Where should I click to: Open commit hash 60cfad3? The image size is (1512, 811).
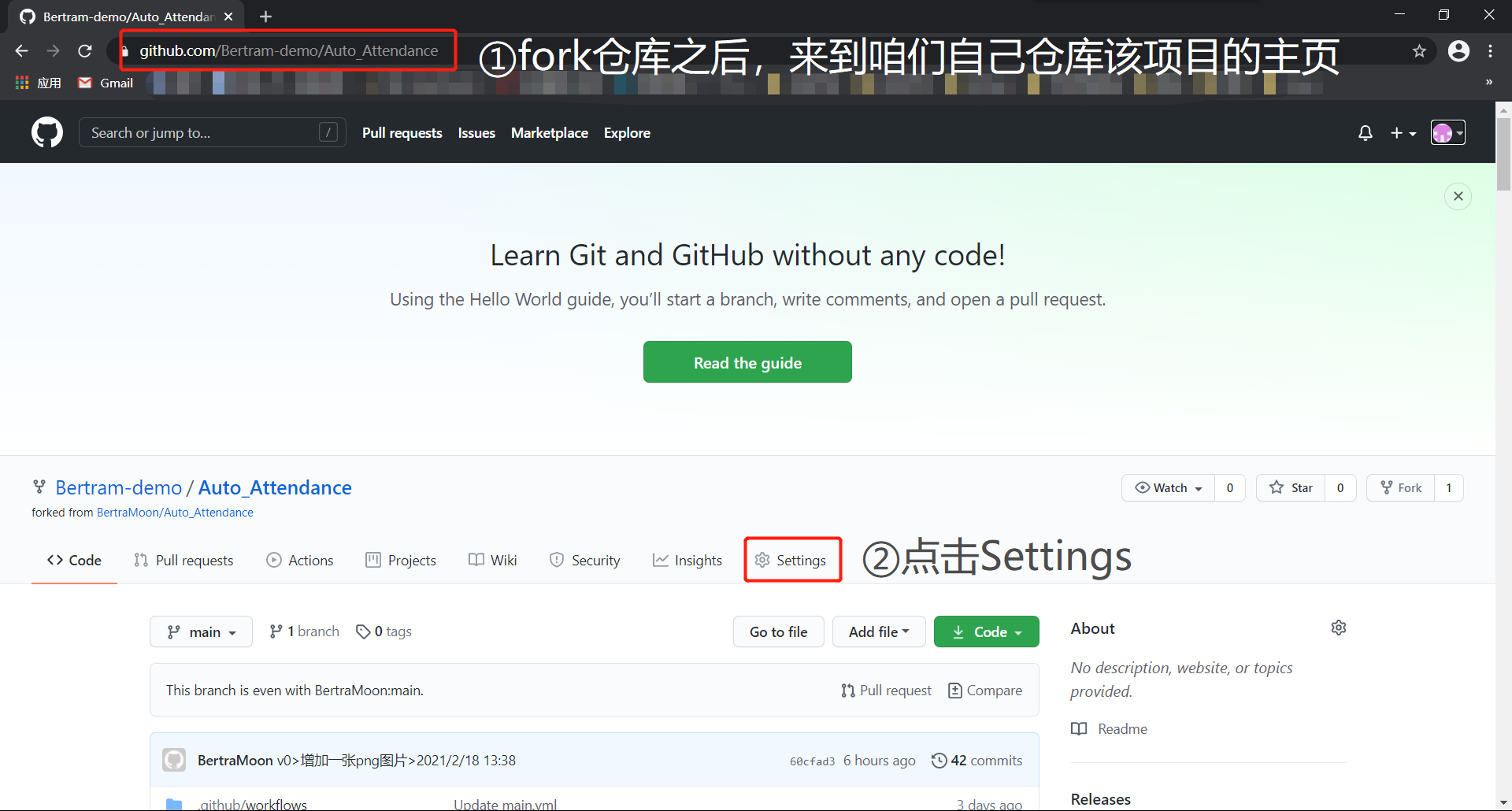[812, 761]
